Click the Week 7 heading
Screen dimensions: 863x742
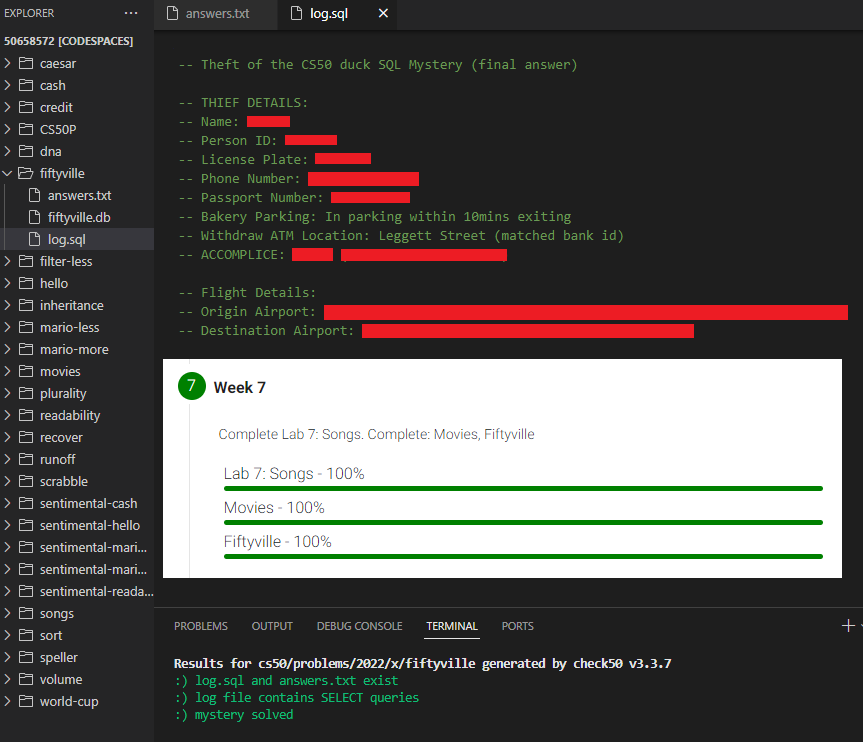(239, 388)
